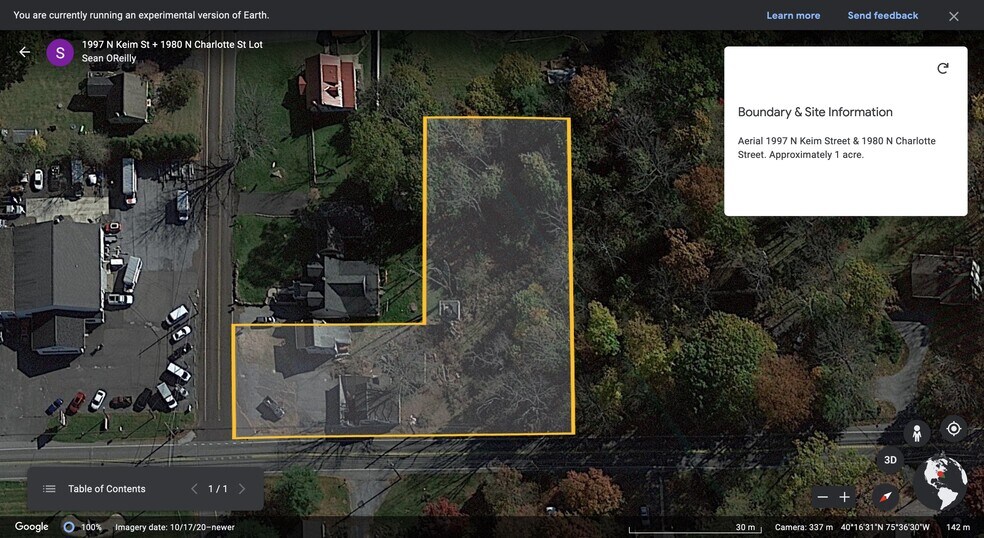
Task: Fly to my current location
Action: pos(953,429)
